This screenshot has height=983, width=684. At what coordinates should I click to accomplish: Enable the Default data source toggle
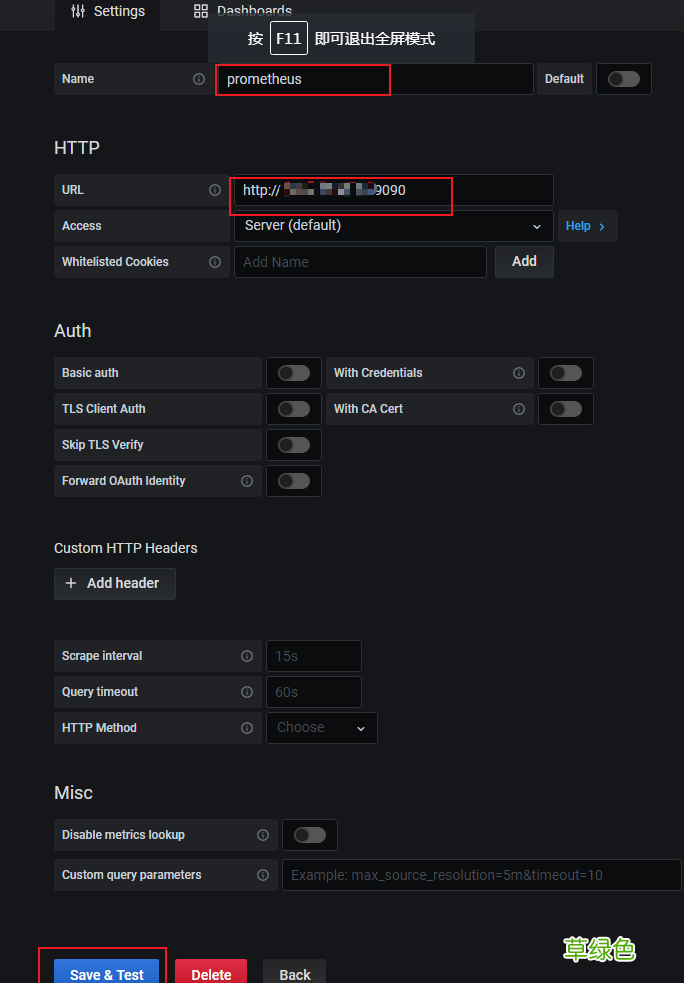click(623, 79)
